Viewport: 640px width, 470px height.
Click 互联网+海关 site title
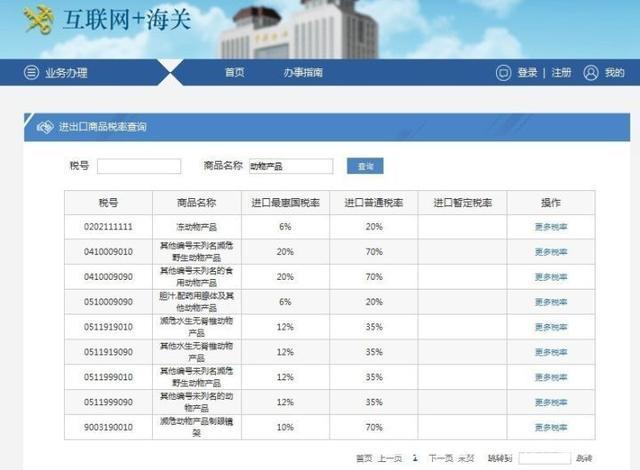[x=127, y=19]
